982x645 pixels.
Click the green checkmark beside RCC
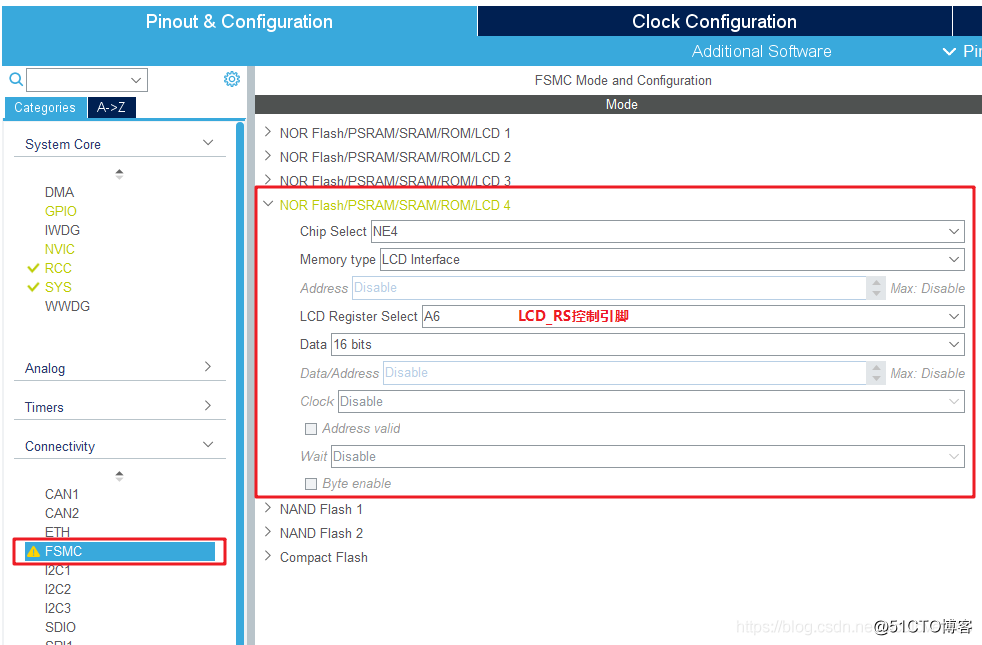tap(33, 268)
